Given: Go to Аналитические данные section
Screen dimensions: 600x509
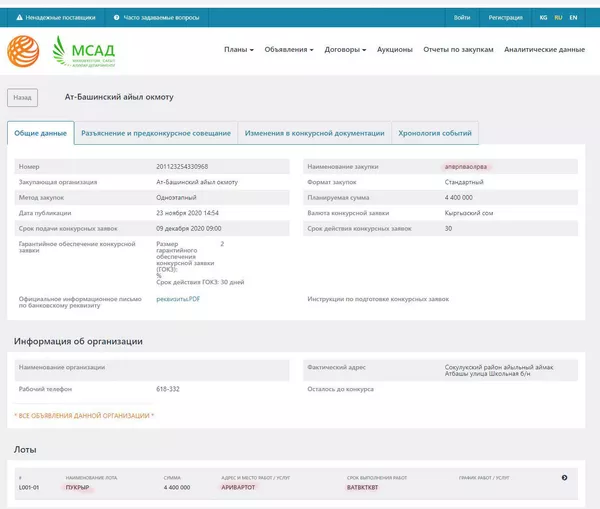Looking at the screenshot, I should click(x=544, y=49).
